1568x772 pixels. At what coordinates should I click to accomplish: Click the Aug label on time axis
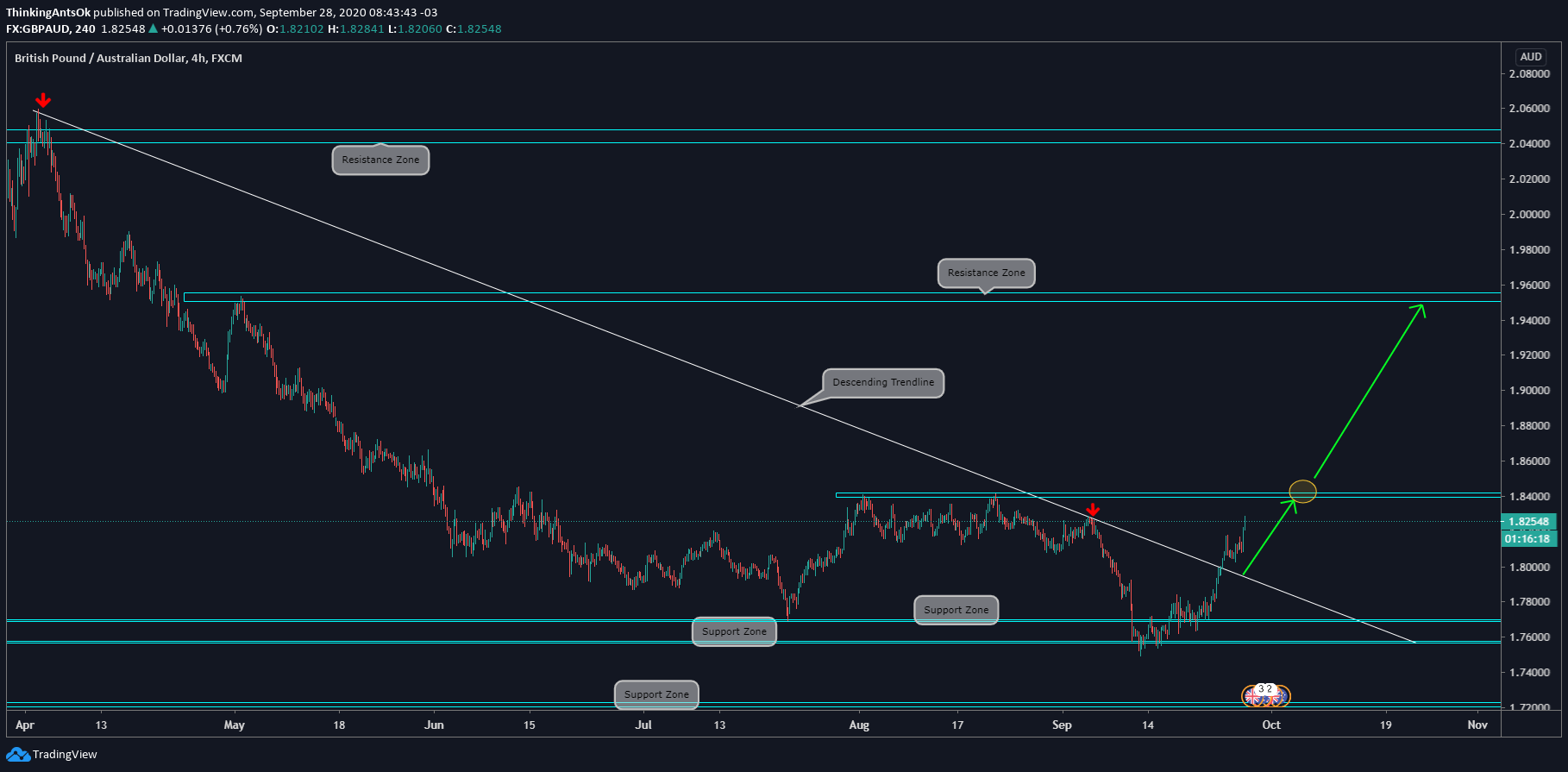[x=859, y=725]
